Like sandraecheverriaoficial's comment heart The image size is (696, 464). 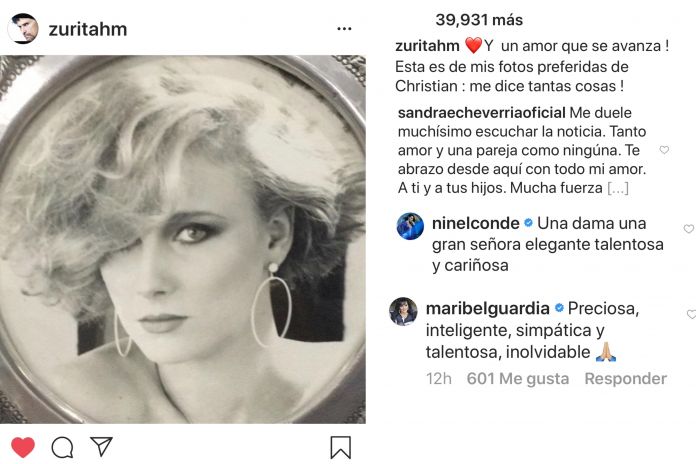(664, 150)
